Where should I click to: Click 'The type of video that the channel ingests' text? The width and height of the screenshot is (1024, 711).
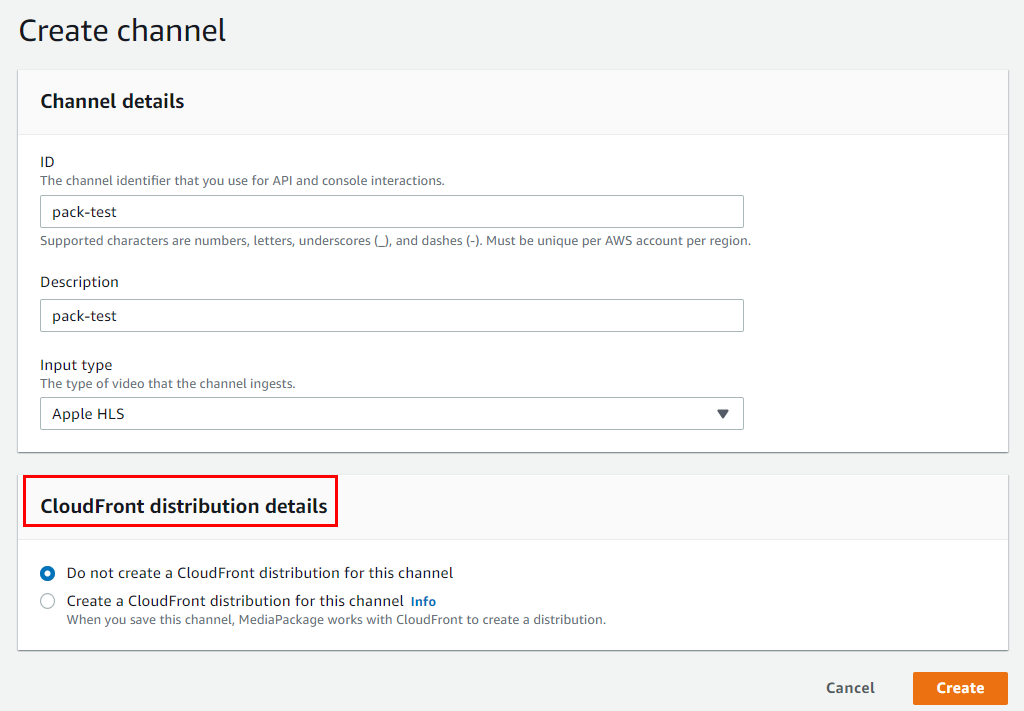pyautogui.click(x=168, y=383)
